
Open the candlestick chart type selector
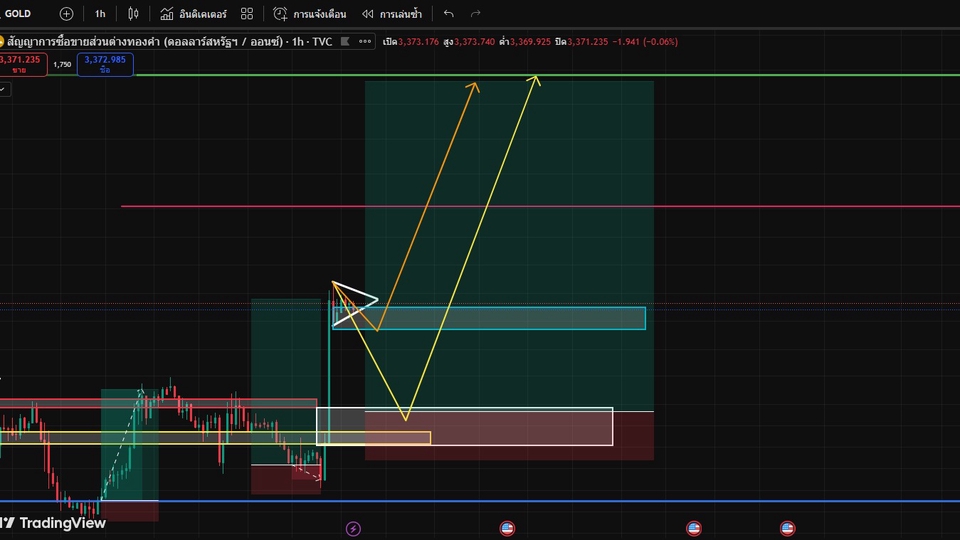click(x=134, y=14)
